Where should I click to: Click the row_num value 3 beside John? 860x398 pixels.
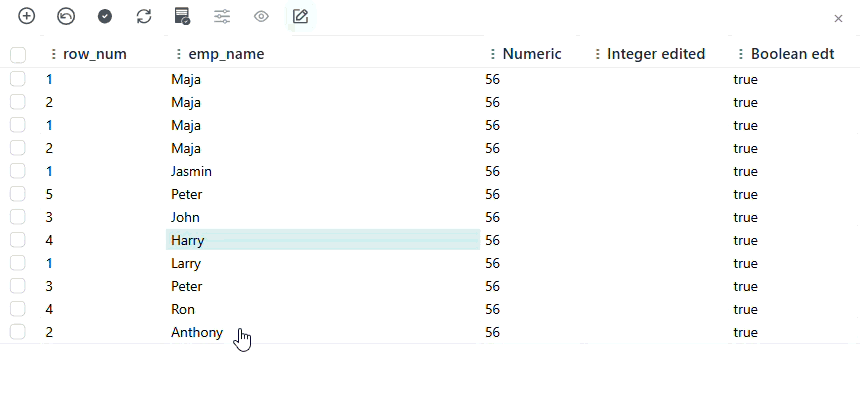point(49,217)
